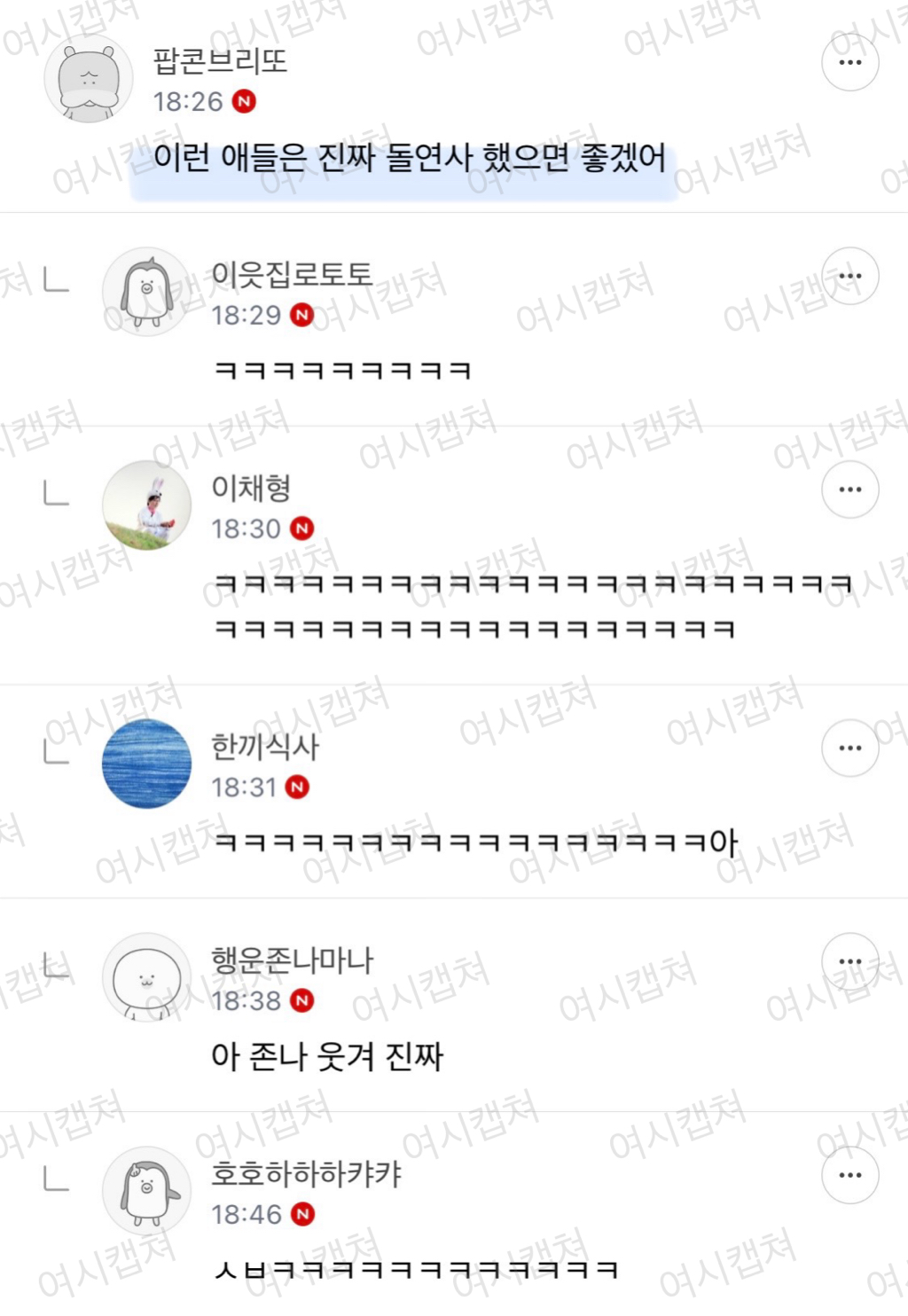Open 호호하하하캬캬's profile avatar
This screenshot has width=908, height=1316.
click(146, 1191)
